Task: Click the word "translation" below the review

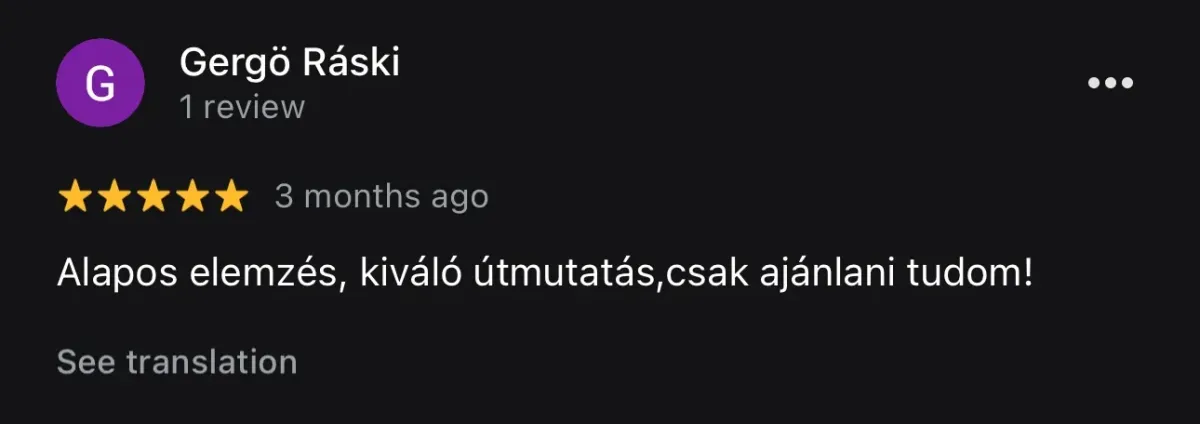Action: (x=212, y=361)
